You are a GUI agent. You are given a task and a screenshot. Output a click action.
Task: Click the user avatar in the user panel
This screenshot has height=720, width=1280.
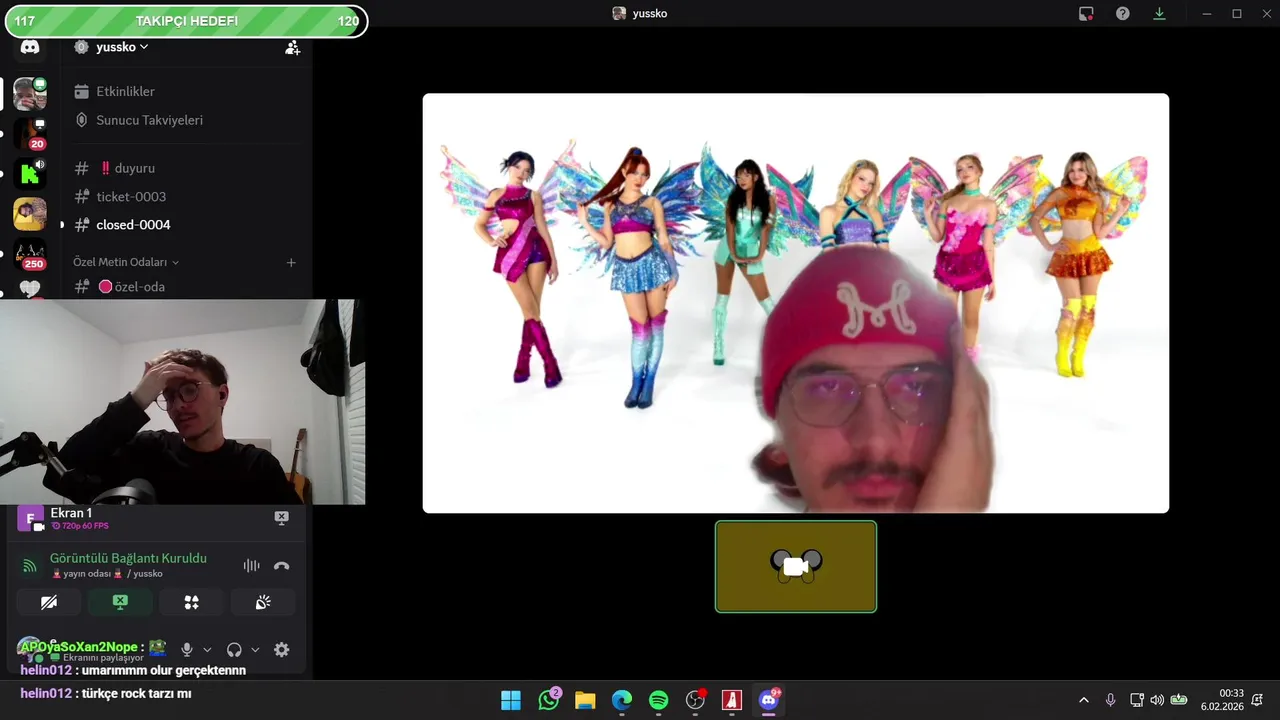click(x=30, y=648)
